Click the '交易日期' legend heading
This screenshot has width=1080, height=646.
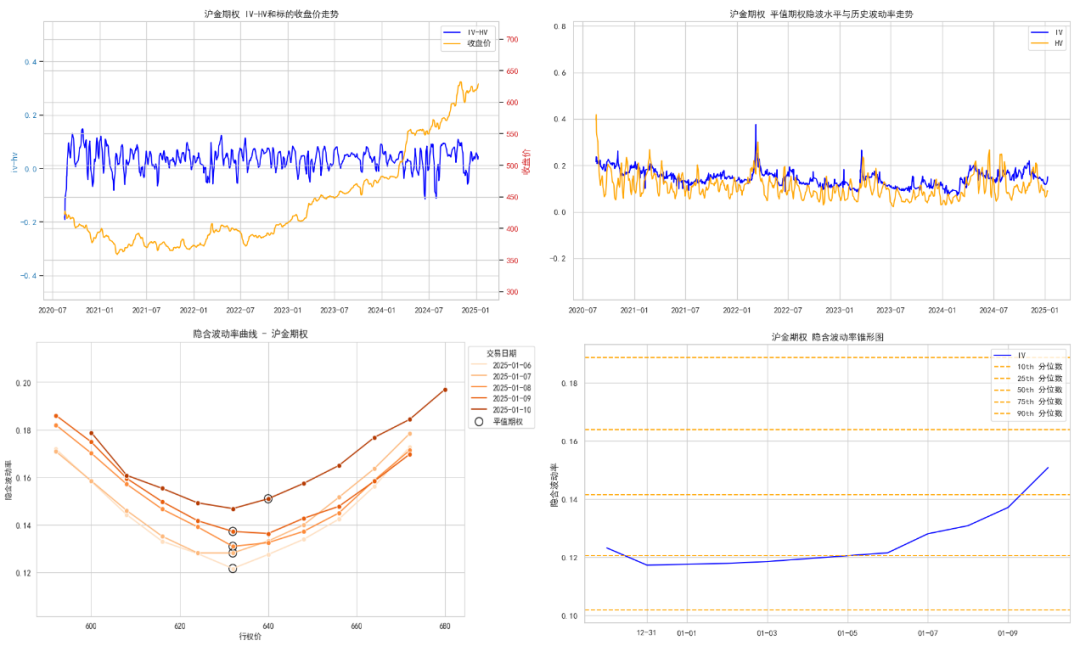pos(501,353)
